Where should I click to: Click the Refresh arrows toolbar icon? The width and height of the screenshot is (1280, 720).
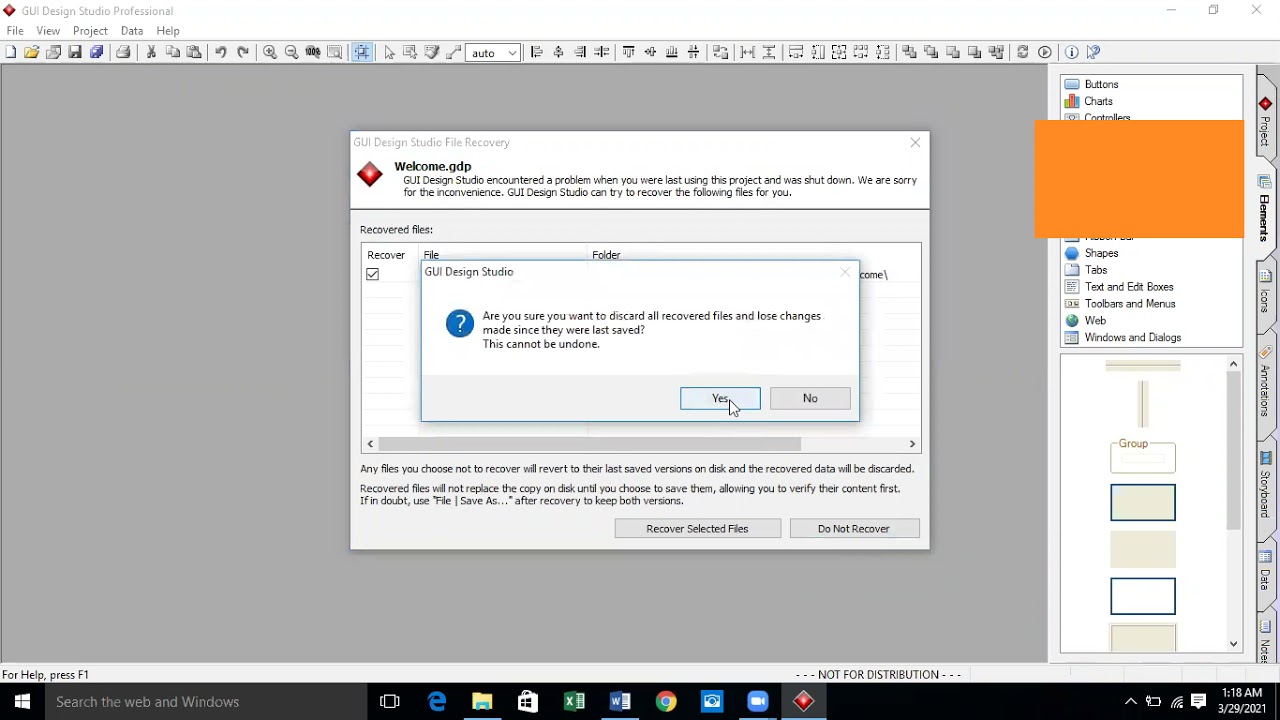[1023, 52]
